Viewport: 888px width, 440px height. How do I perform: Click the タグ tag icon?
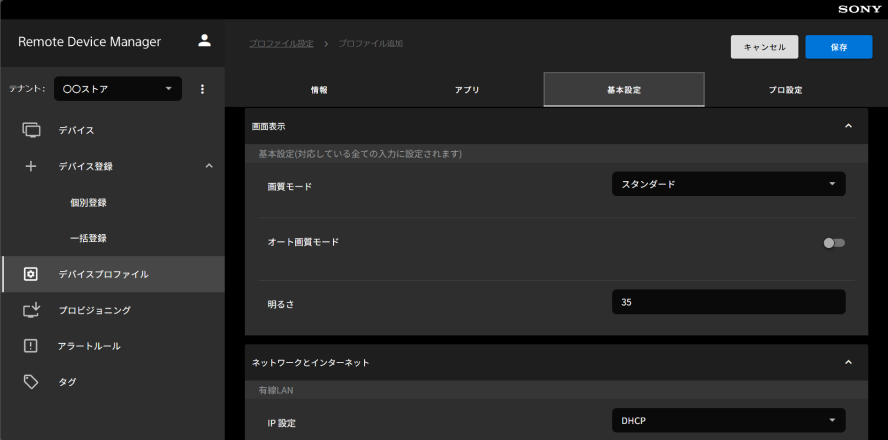tap(31, 382)
